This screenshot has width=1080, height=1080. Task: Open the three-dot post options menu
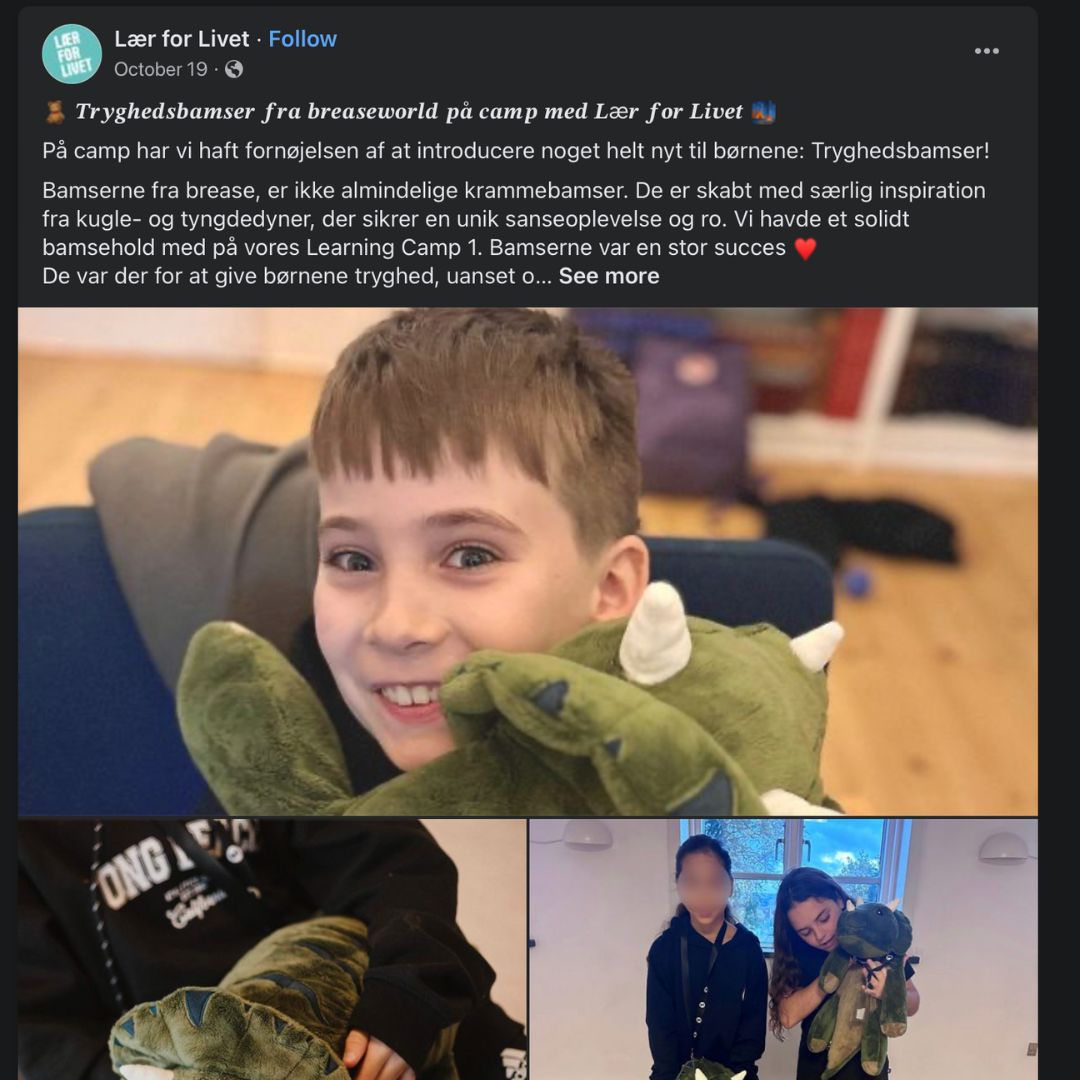986,51
